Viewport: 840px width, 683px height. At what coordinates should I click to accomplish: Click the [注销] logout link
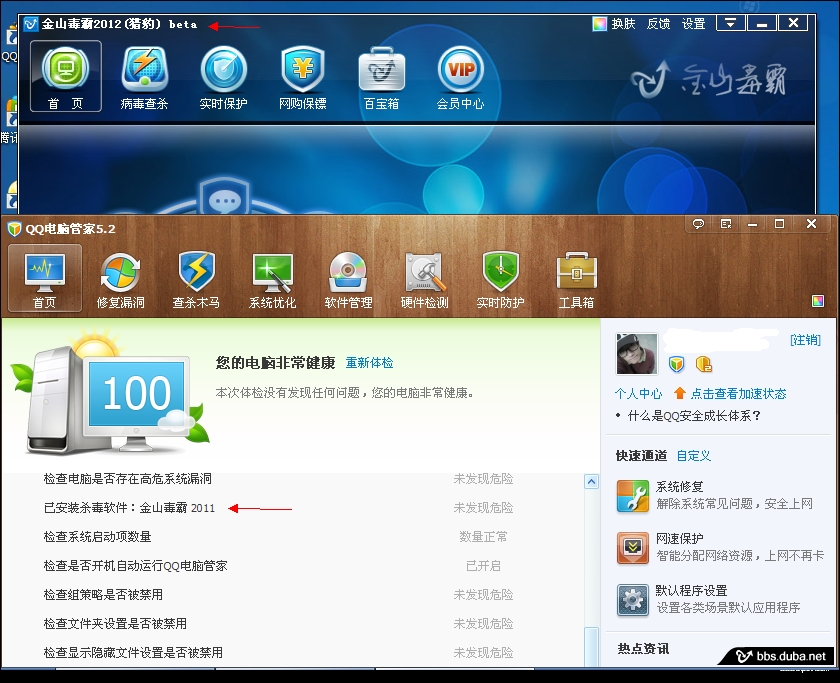pos(805,340)
